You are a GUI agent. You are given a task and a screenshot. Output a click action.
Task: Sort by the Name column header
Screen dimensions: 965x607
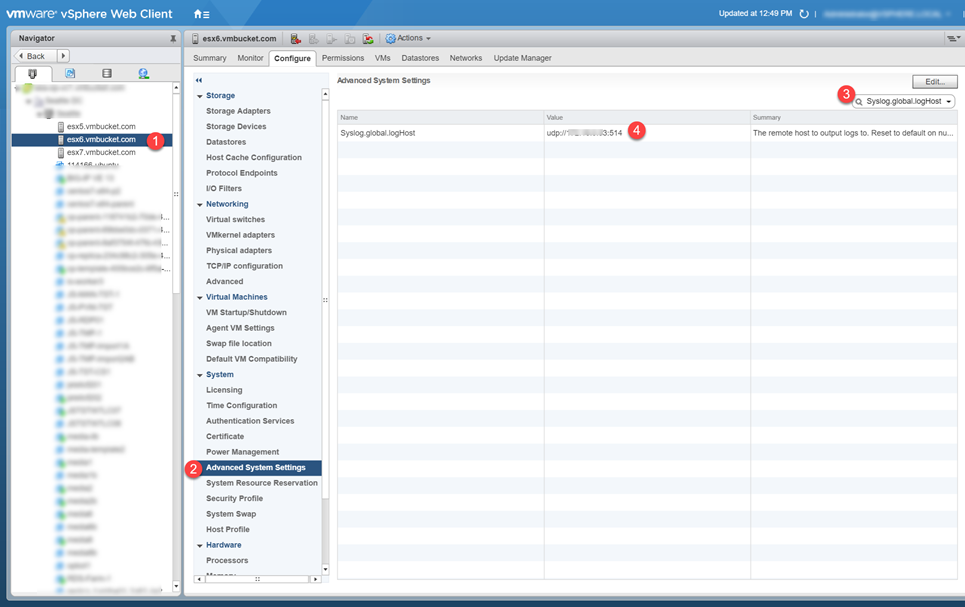click(x=441, y=118)
